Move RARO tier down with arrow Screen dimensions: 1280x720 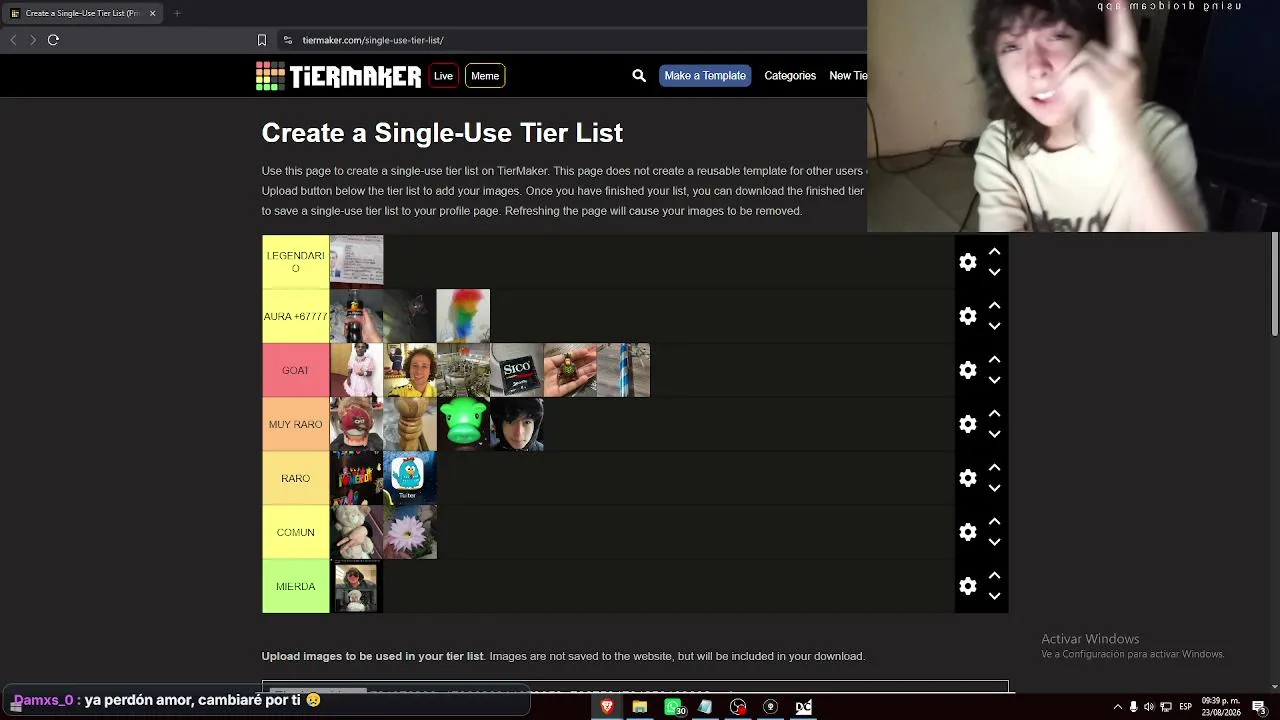(x=994, y=488)
